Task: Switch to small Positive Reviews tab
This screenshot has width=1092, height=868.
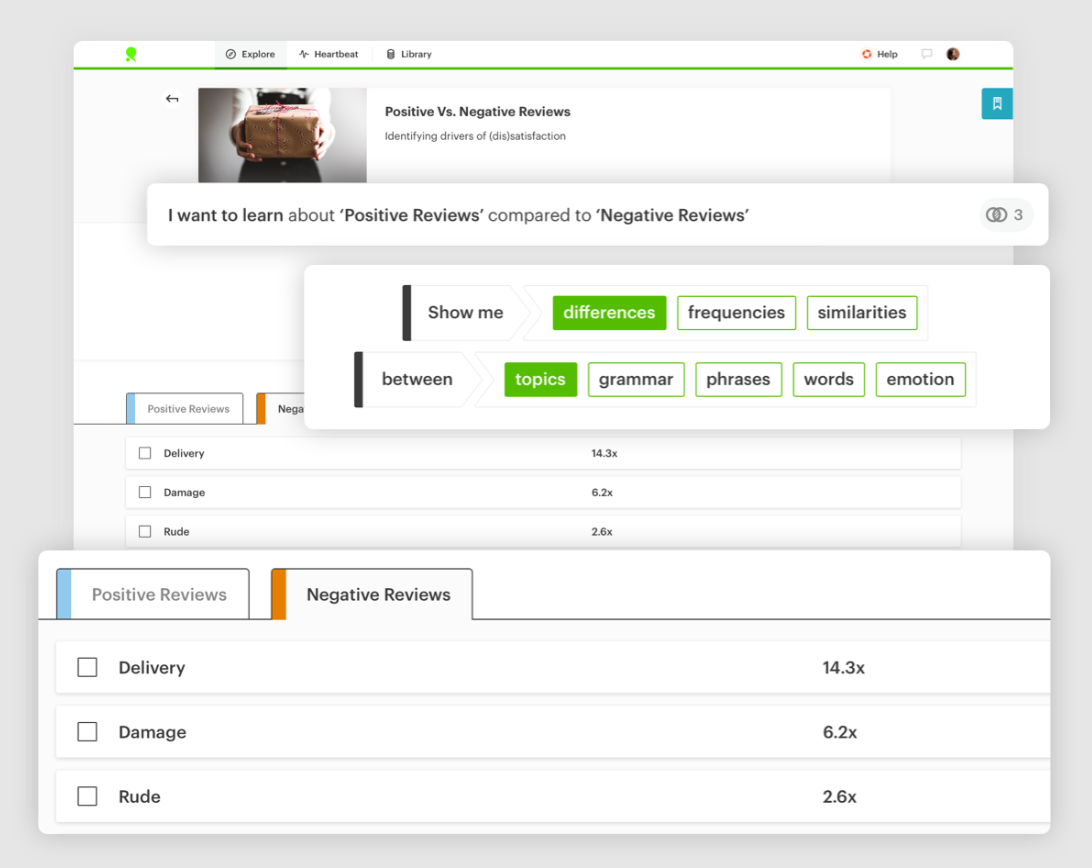Action: click(185, 409)
